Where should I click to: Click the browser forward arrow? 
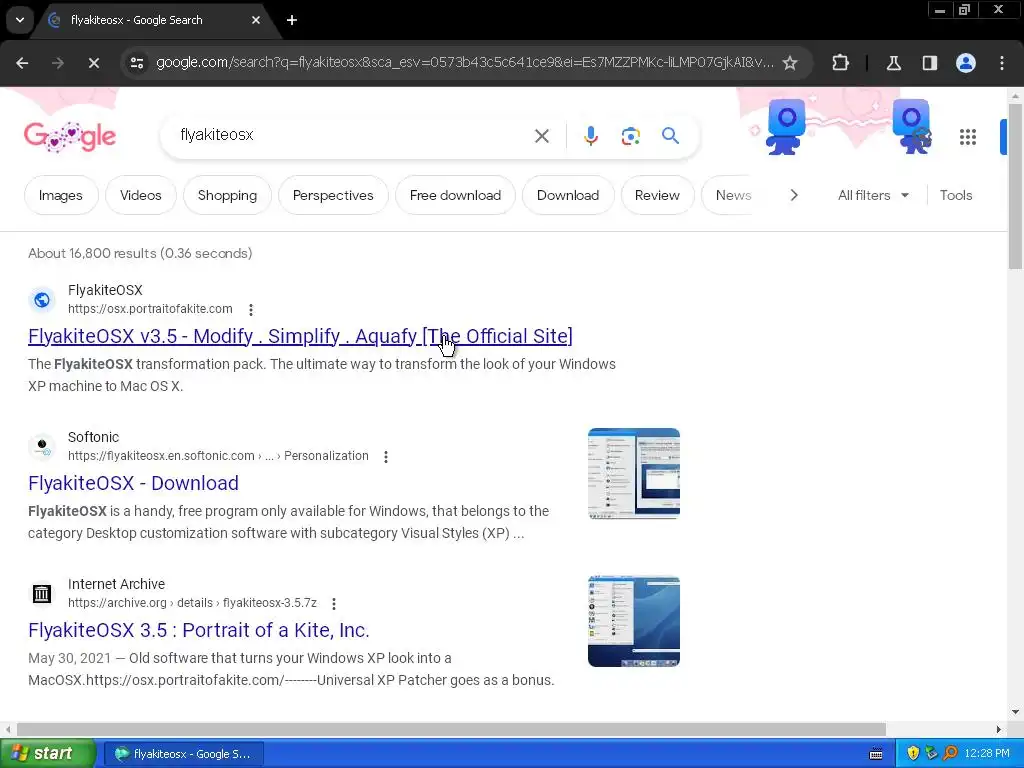pyautogui.click(x=58, y=63)
